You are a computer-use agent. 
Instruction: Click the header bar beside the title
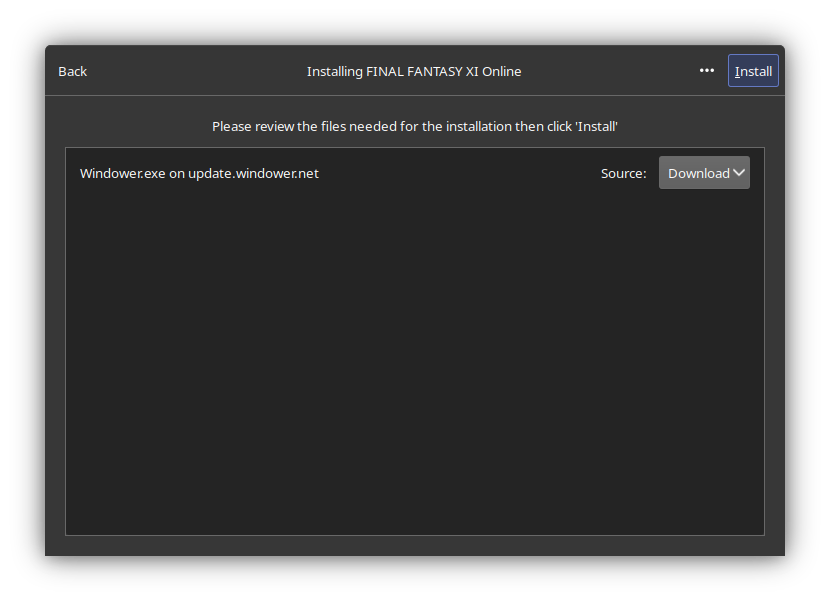coord(609,70)
